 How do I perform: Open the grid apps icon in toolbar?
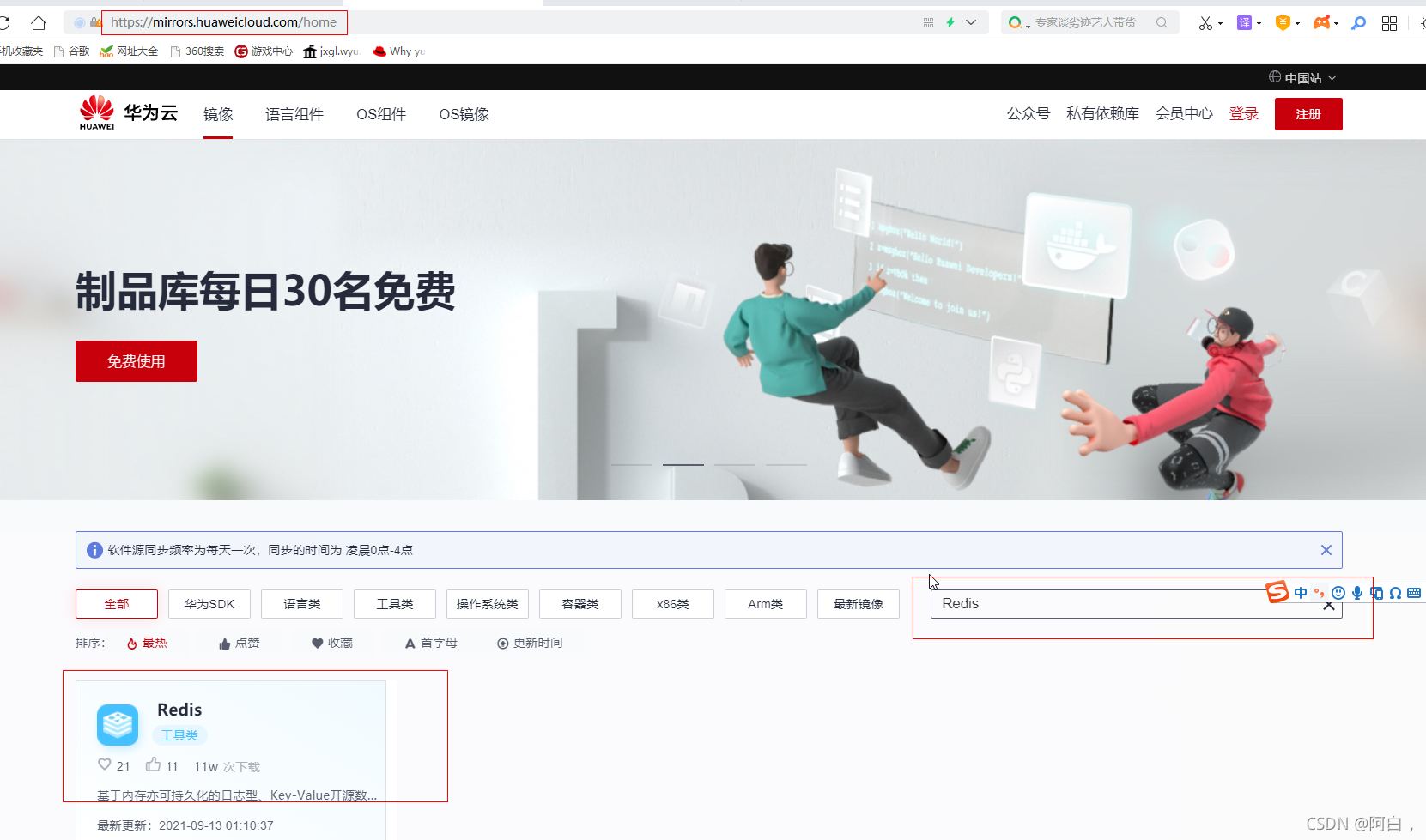(1389, 23)
